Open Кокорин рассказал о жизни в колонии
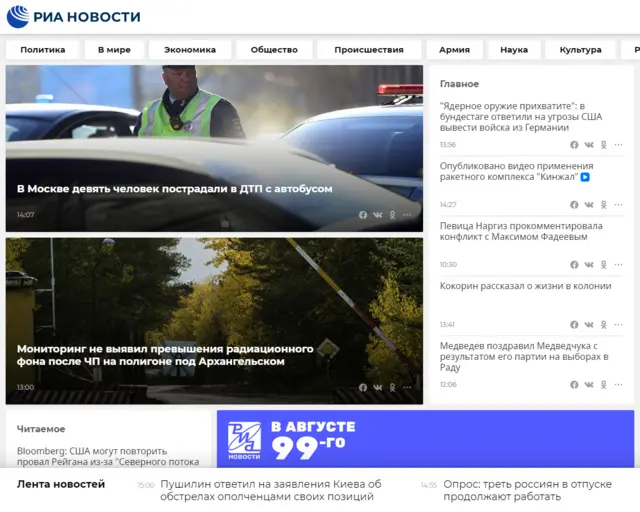The height and width of the screenshot is (512, 640). click(x=525, y=286)
